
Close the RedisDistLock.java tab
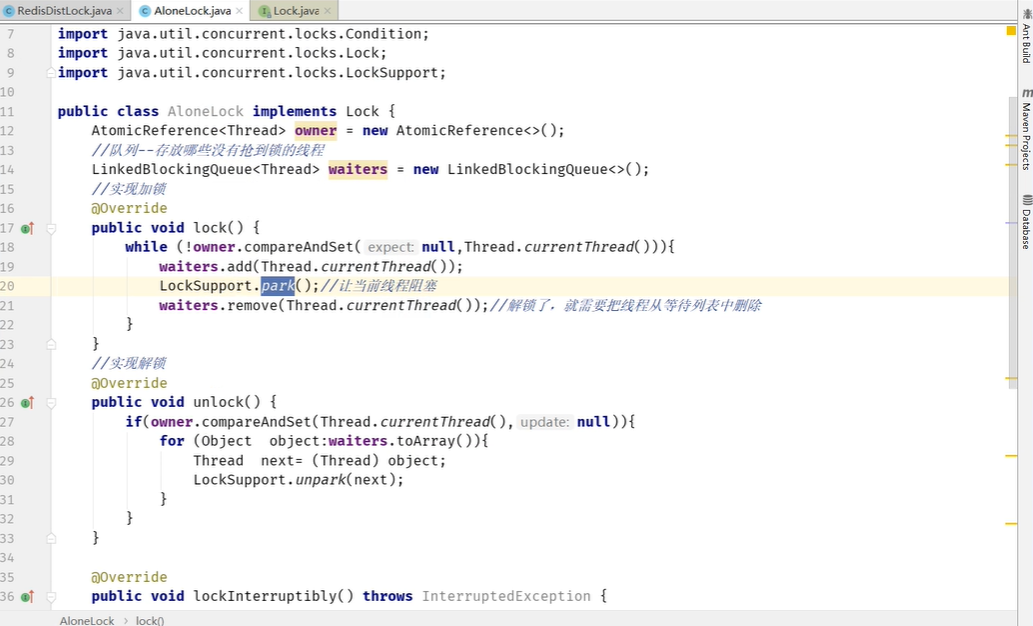pyautogui.click(x=120, y=11)
